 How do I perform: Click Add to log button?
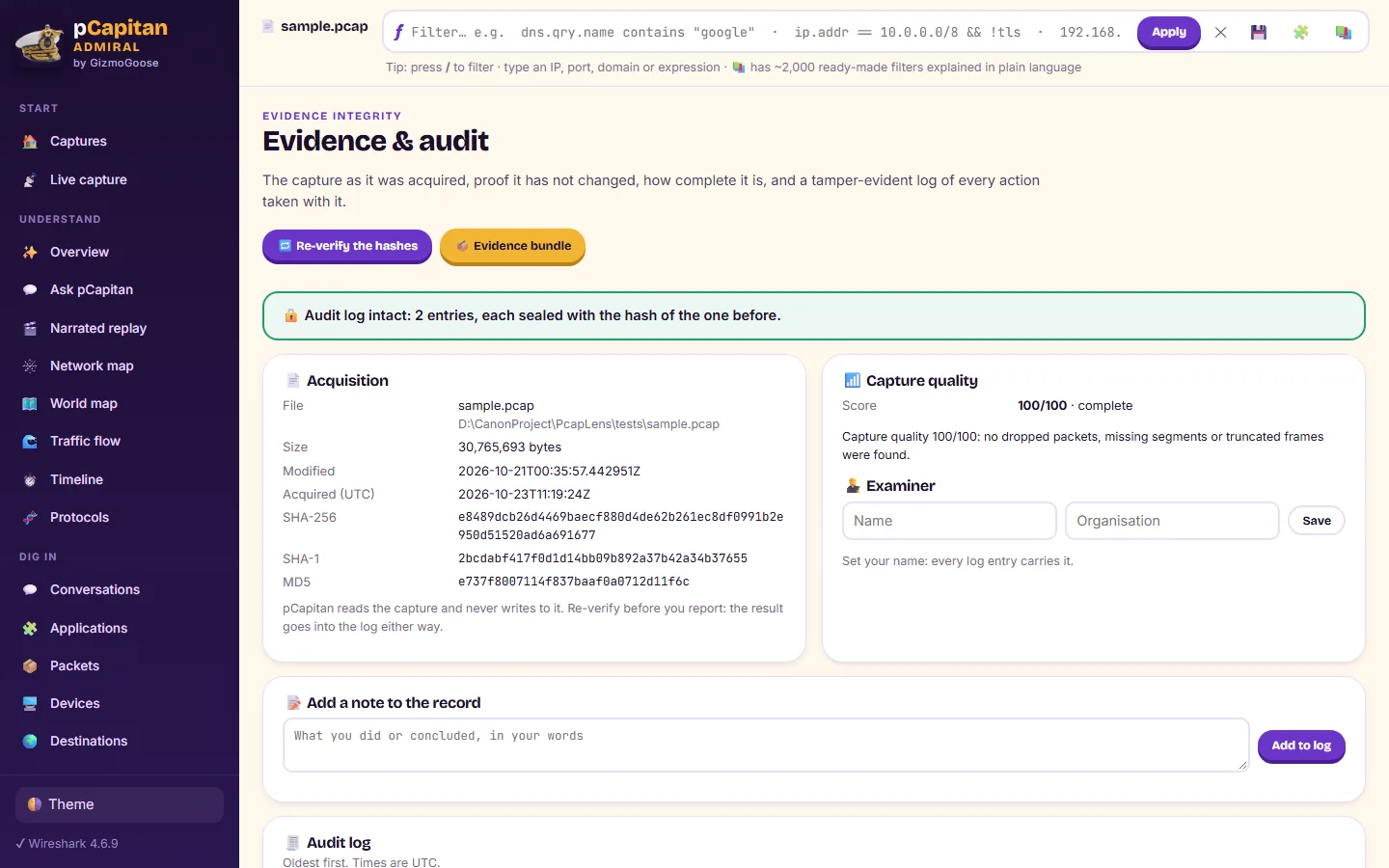(x=1301, y=746)
